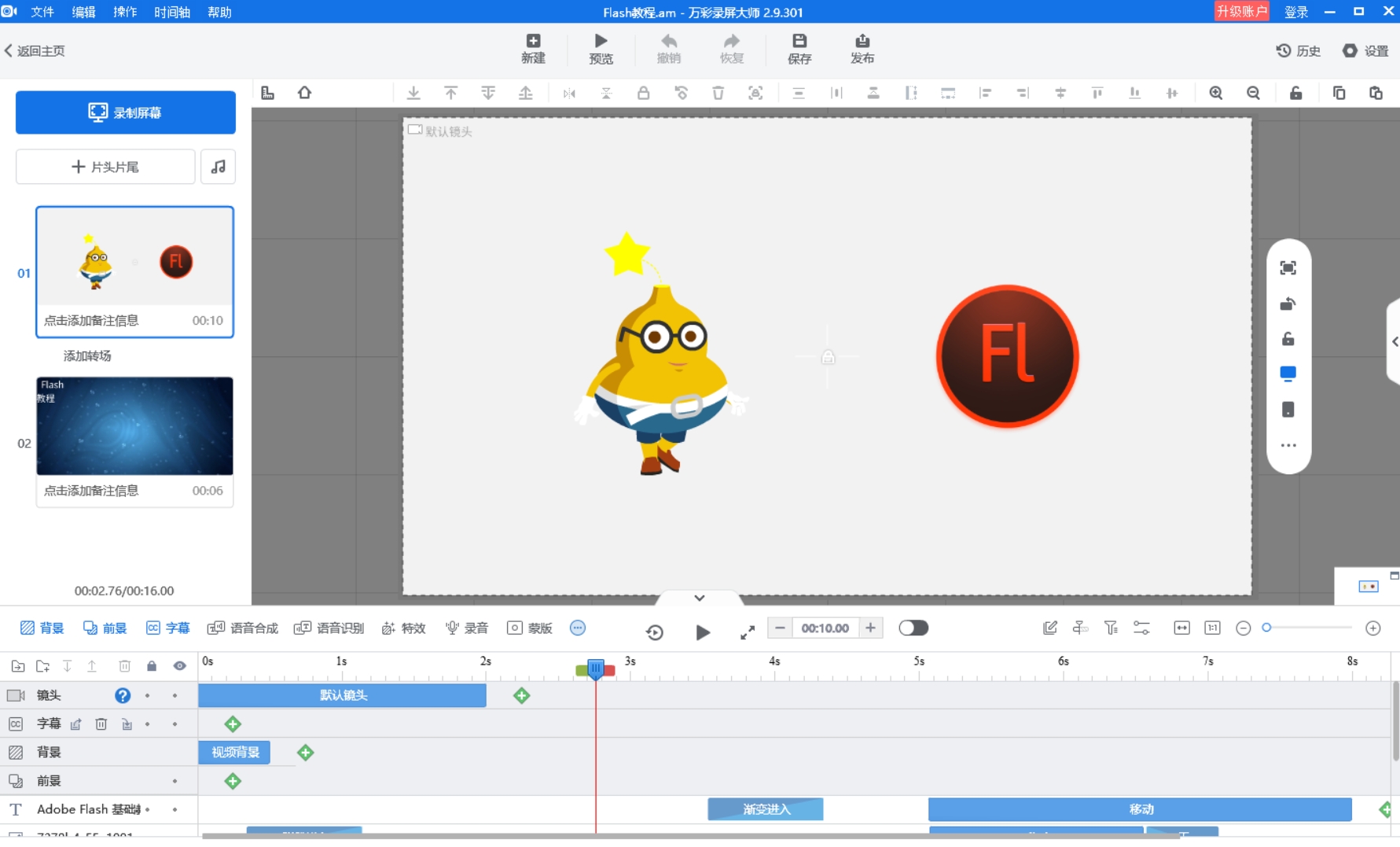
Task: Toggle visibility eye for all timeline tracks
Action: 180,666
